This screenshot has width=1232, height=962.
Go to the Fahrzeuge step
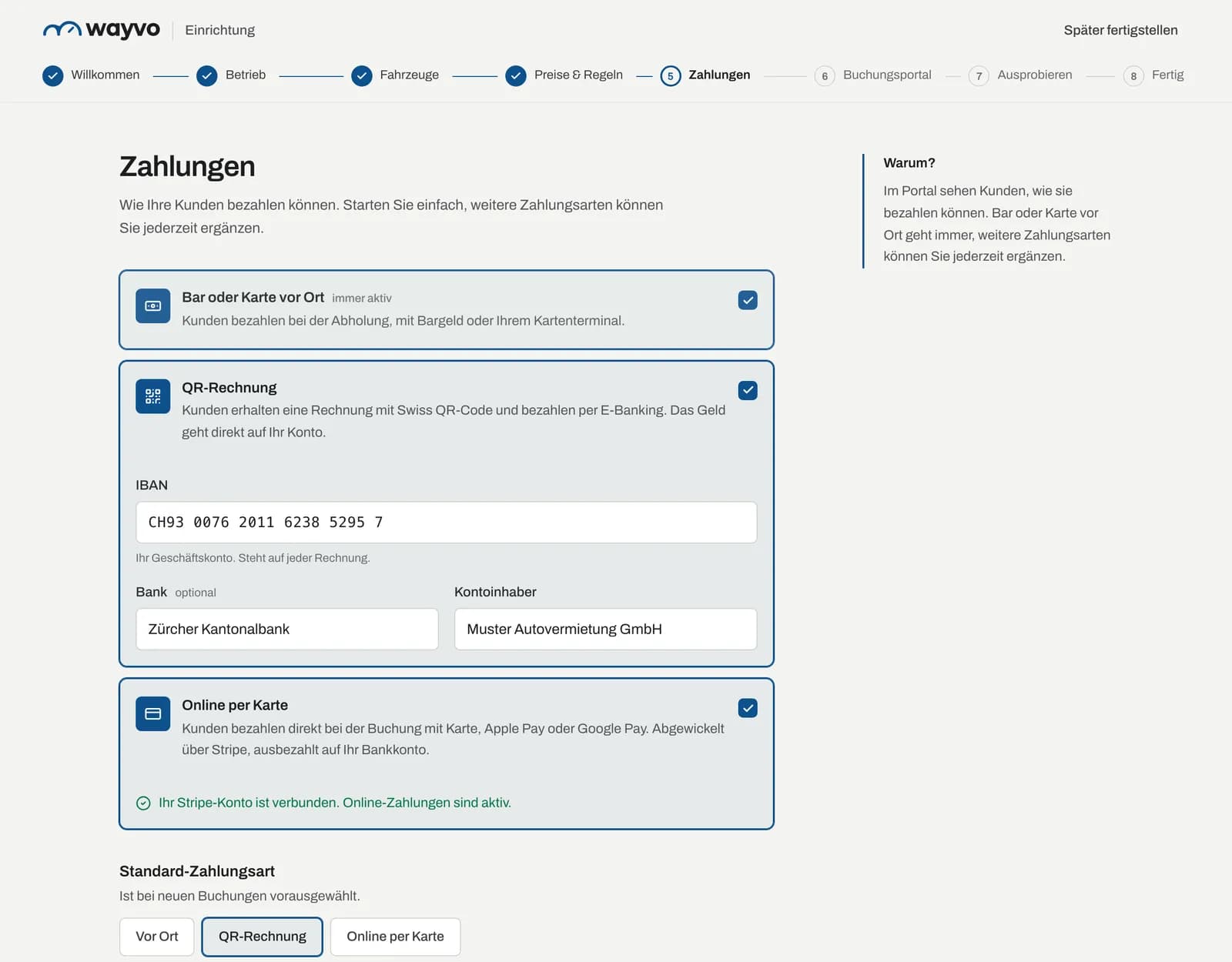click(x=410, y=75)
